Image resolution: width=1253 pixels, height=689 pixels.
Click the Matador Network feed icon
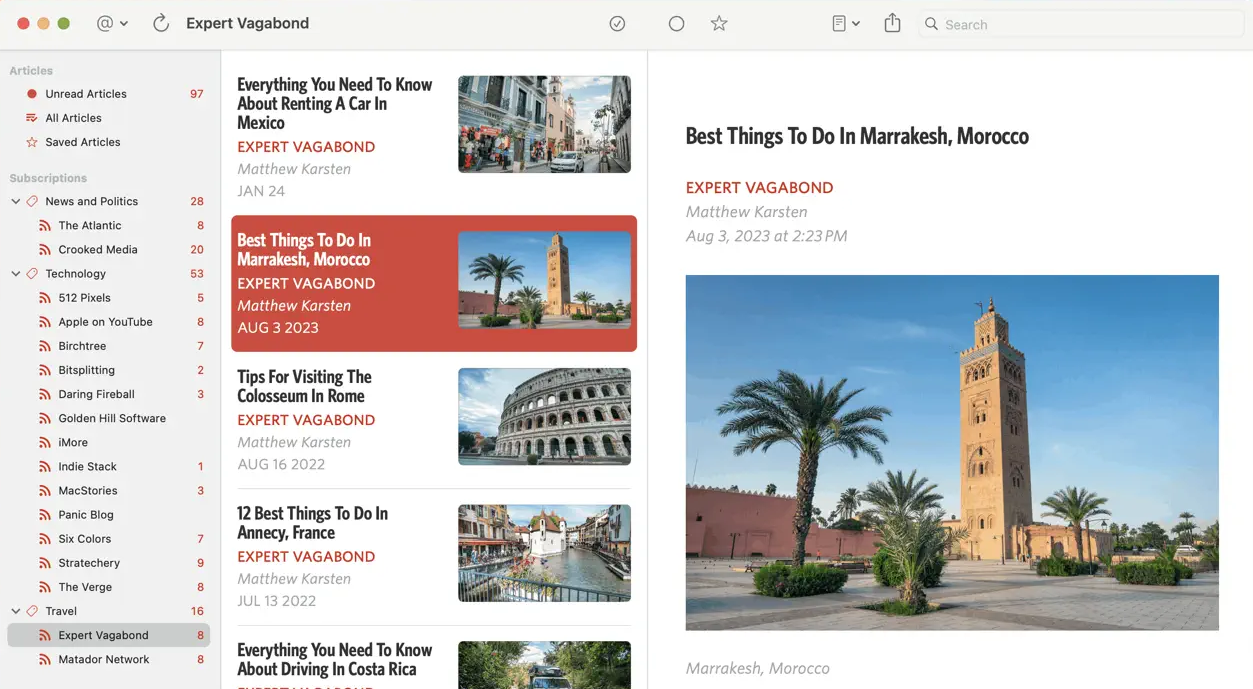tap(44, 660)
